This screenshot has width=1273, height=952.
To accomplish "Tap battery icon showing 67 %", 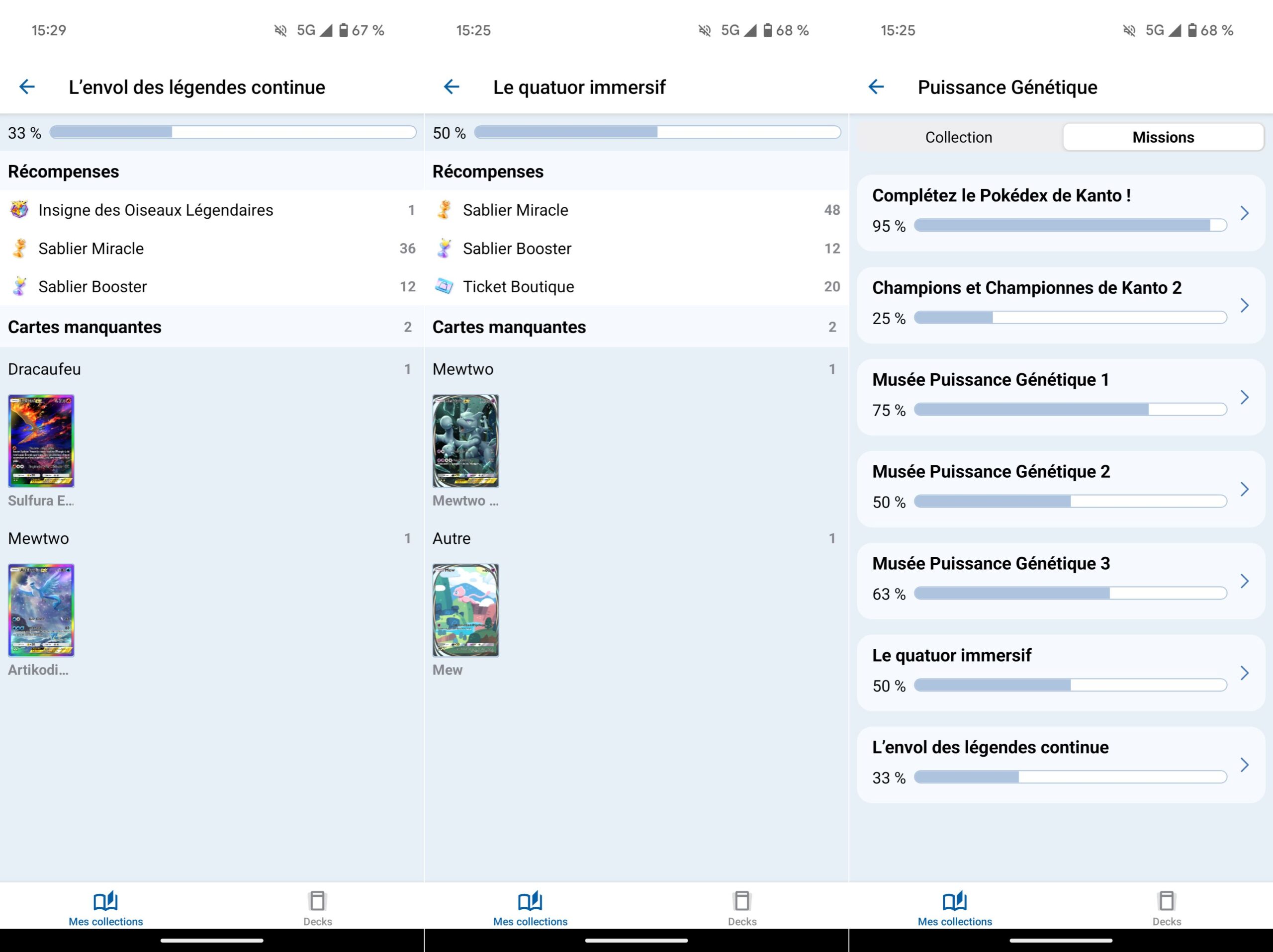I will click(344, 30).
